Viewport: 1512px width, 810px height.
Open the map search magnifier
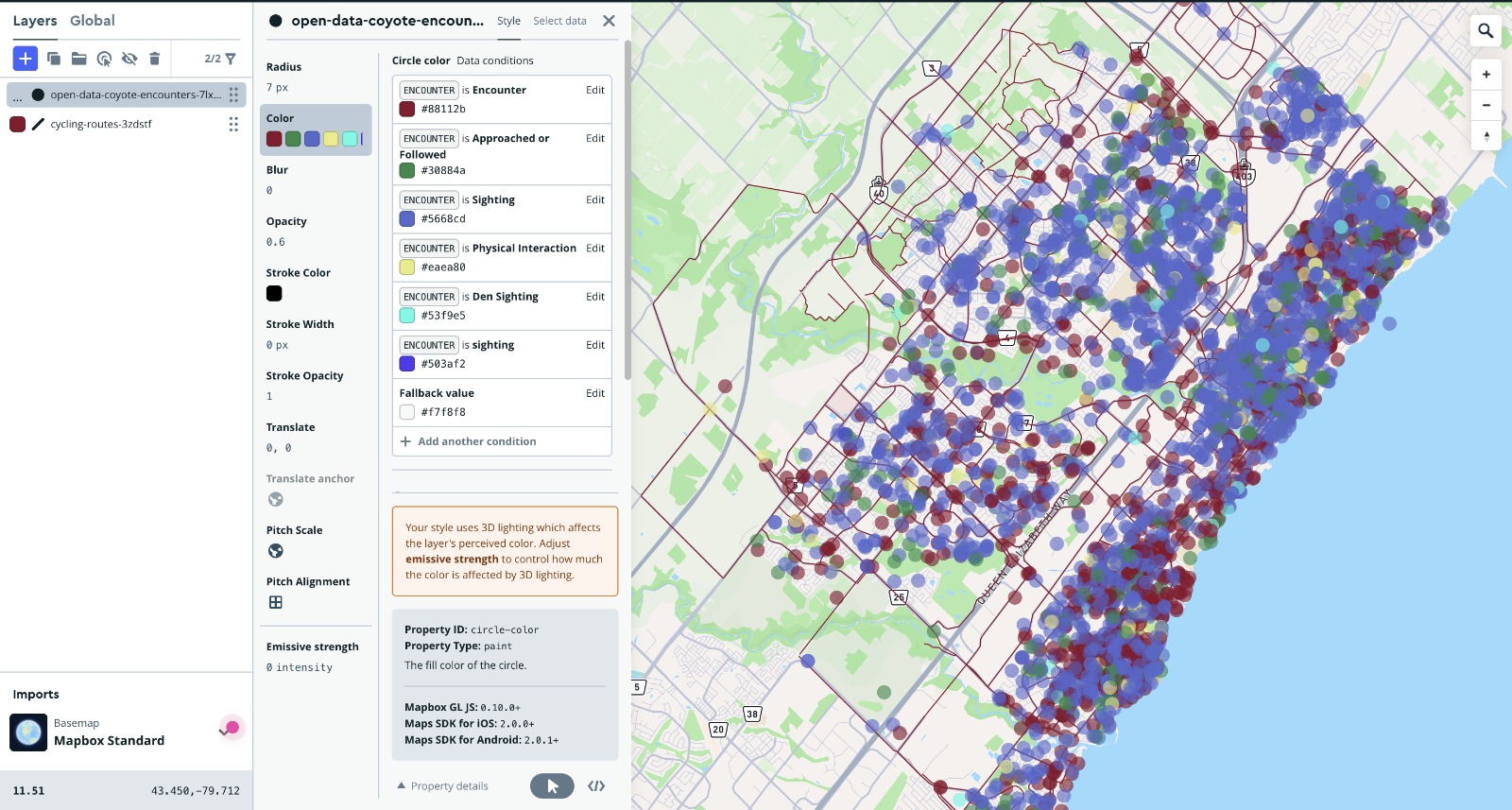pos(1486,31)
